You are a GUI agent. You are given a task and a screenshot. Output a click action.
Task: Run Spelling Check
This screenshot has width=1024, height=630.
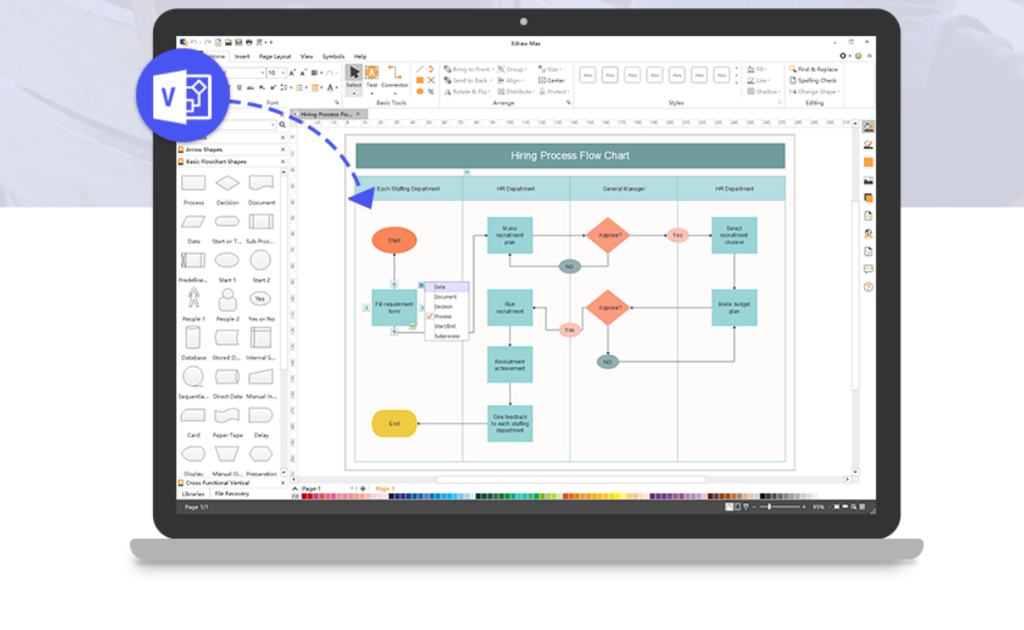tap(813, 80)
